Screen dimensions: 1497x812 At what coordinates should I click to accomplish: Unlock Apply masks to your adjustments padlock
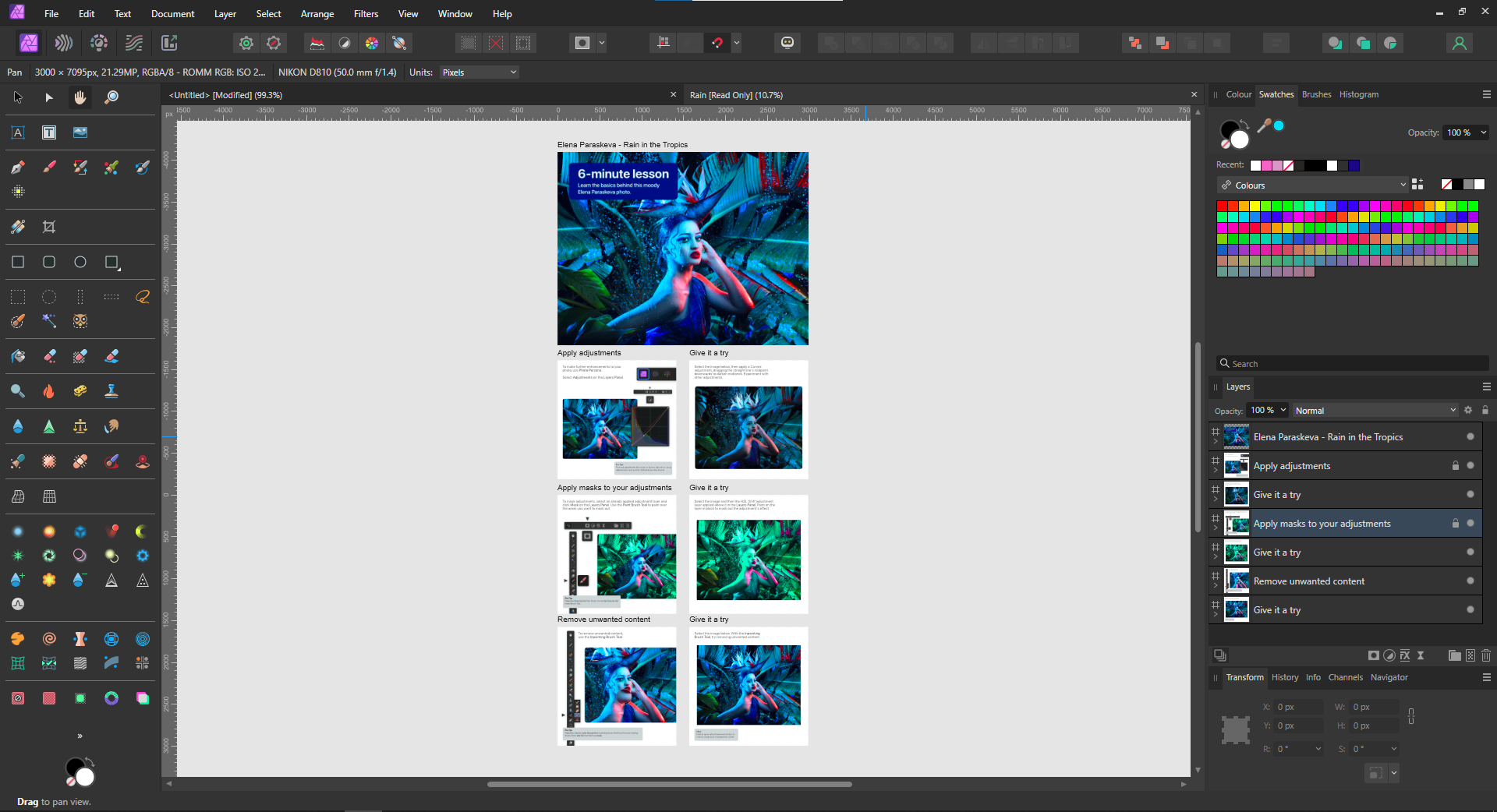click(x=1455, y=524)
